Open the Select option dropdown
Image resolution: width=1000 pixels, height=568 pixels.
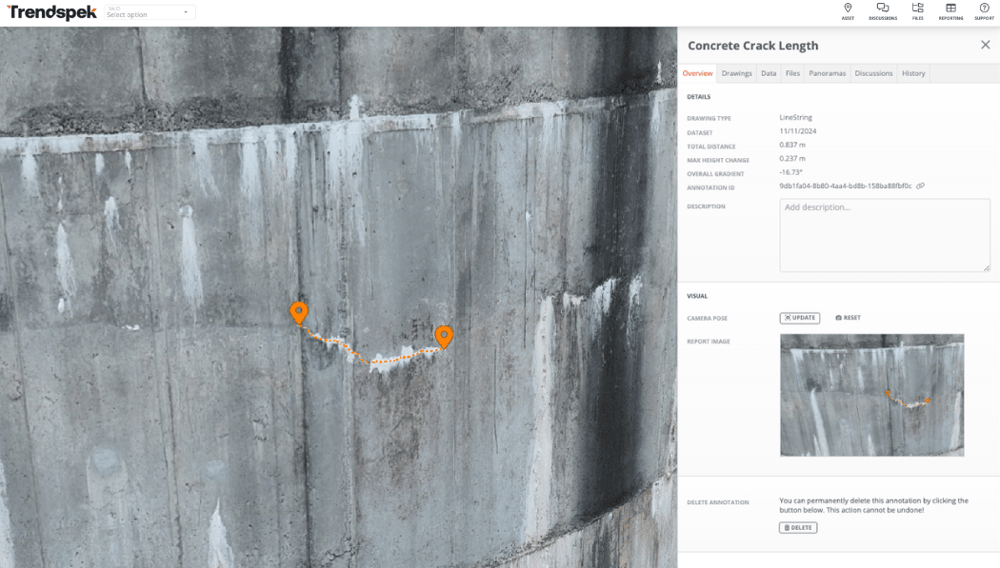click(150, 12)
